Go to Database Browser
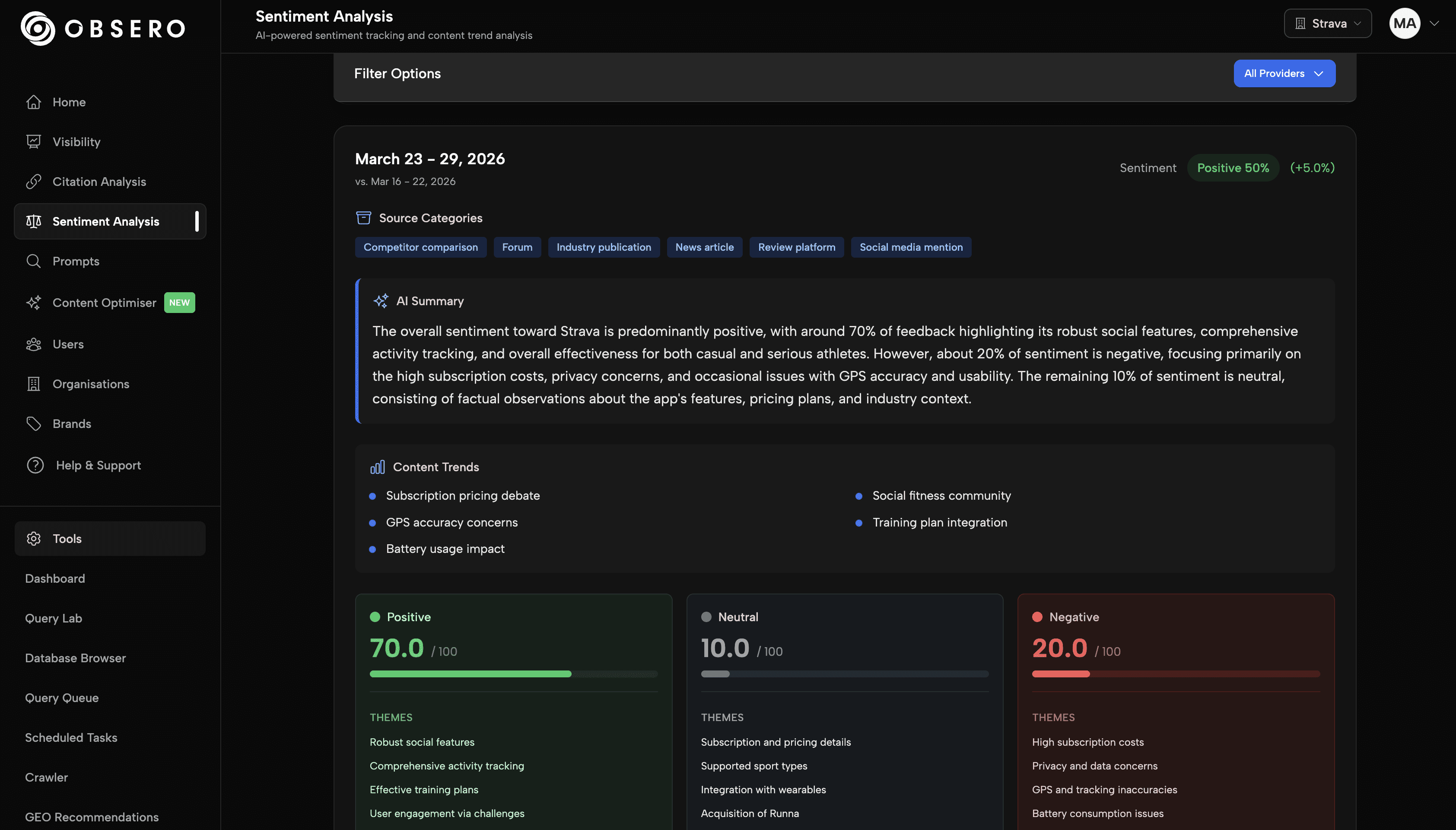 coord(75,658)
